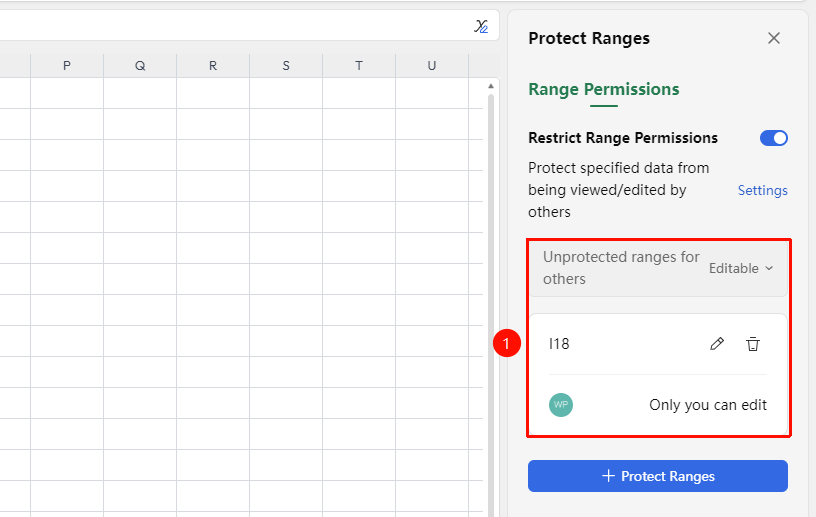This screenshot has width=816, height=517.
Task: Select column U header
Action: 431,66
